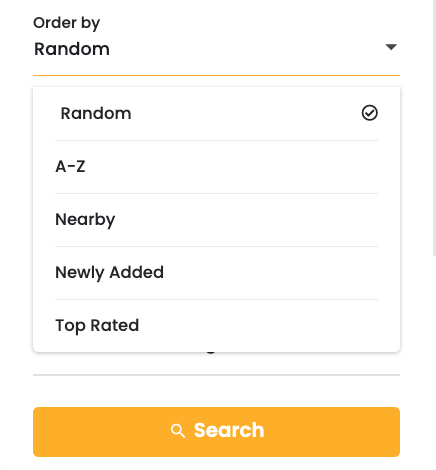Collapse the Order by dropdown arrow

(x=391, y=47)
